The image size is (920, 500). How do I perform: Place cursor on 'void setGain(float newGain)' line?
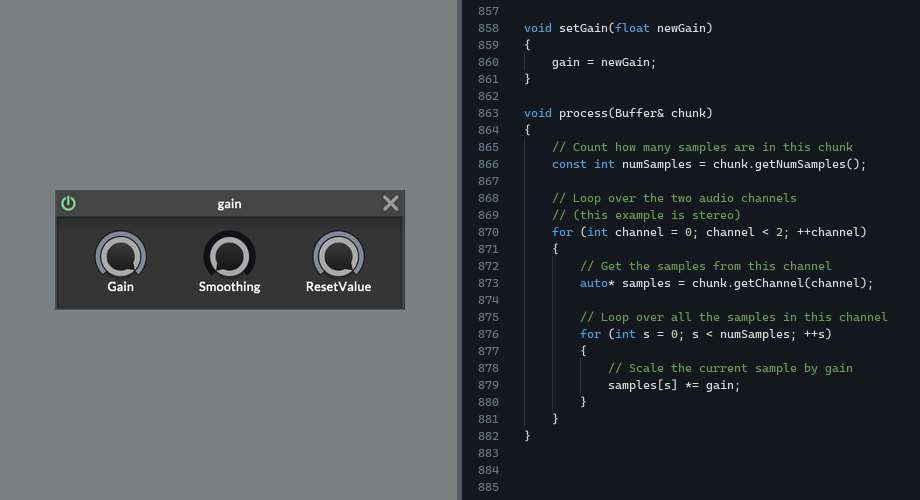618,28
